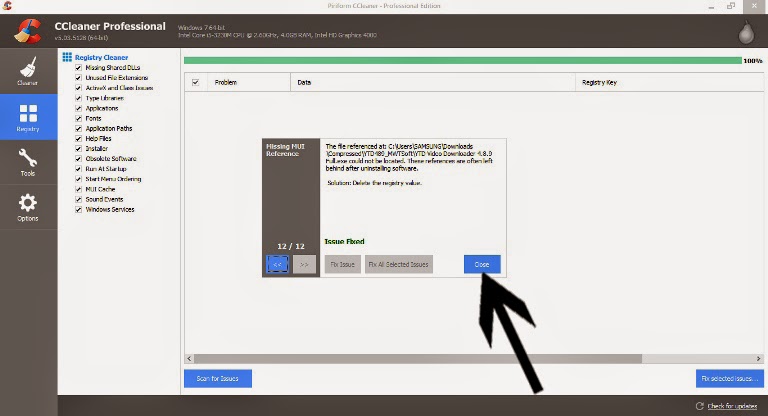The image size is (768, 416).
Task: Toggle the Type Libraries checkbox
Action: click(x=78, y=98)
